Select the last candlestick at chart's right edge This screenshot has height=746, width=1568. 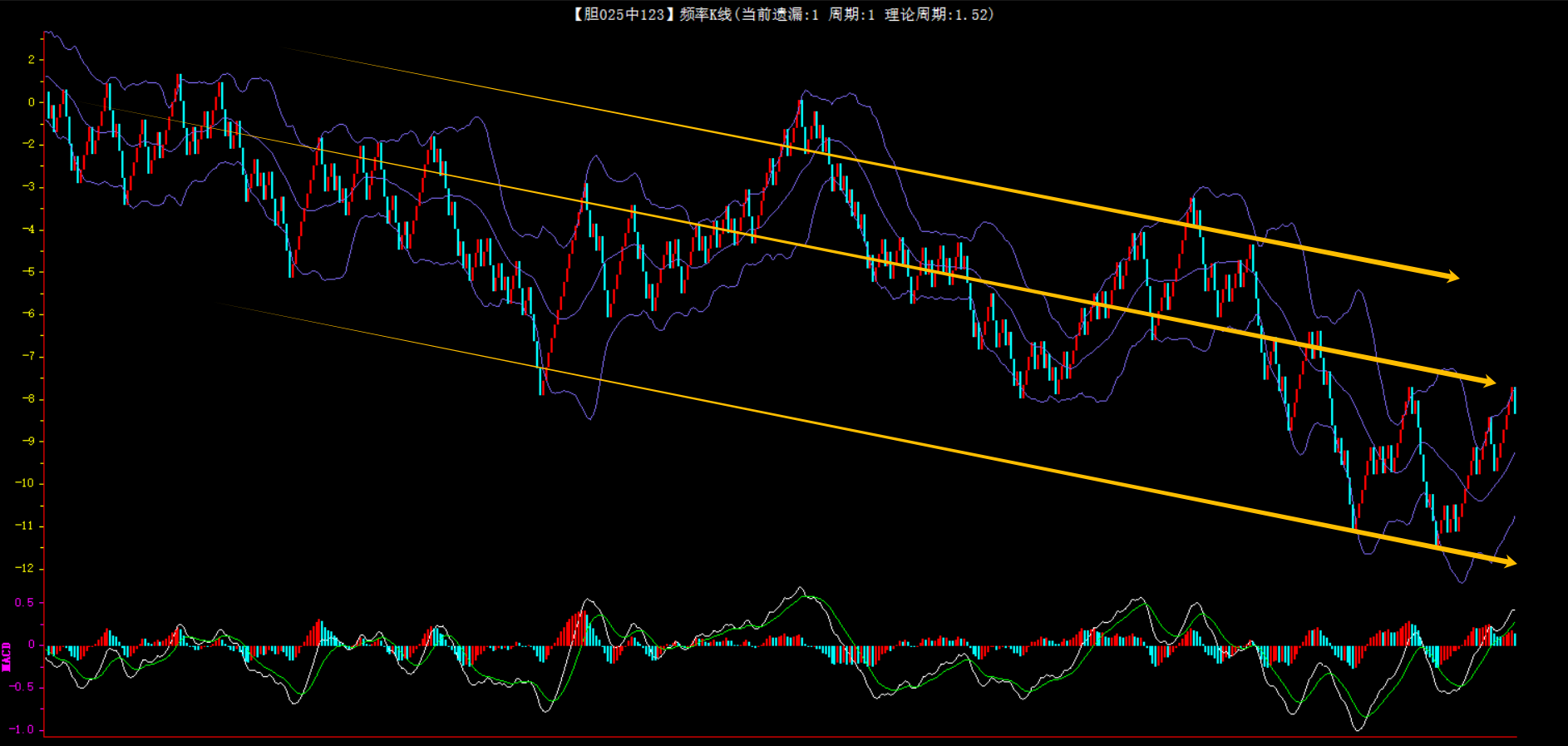(x=1513, y=400)
